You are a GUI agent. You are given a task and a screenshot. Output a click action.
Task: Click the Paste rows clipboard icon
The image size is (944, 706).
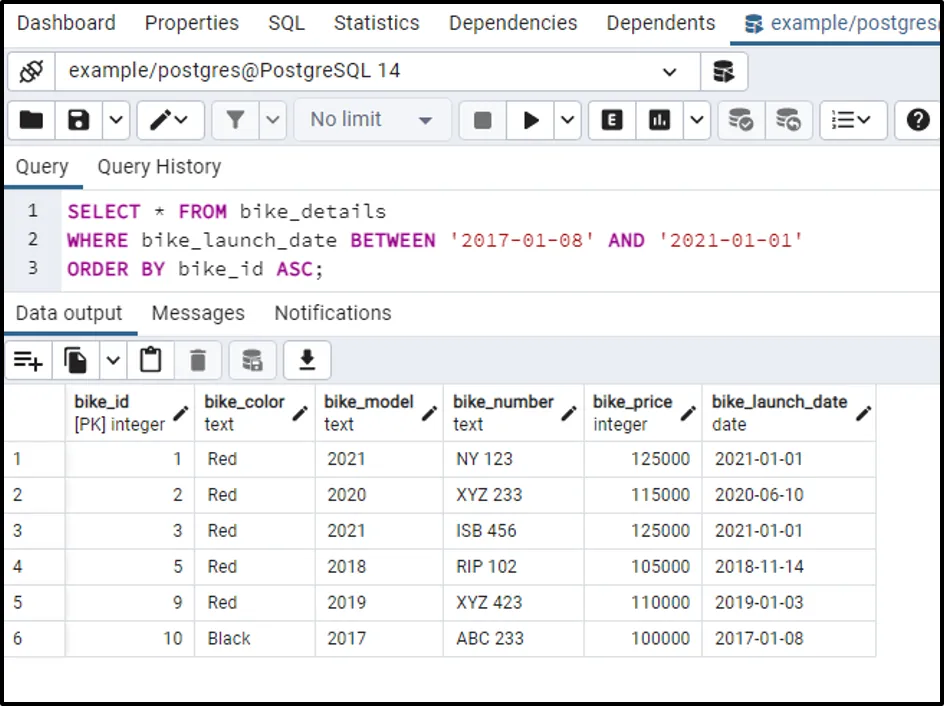click(x=151, y=360)
